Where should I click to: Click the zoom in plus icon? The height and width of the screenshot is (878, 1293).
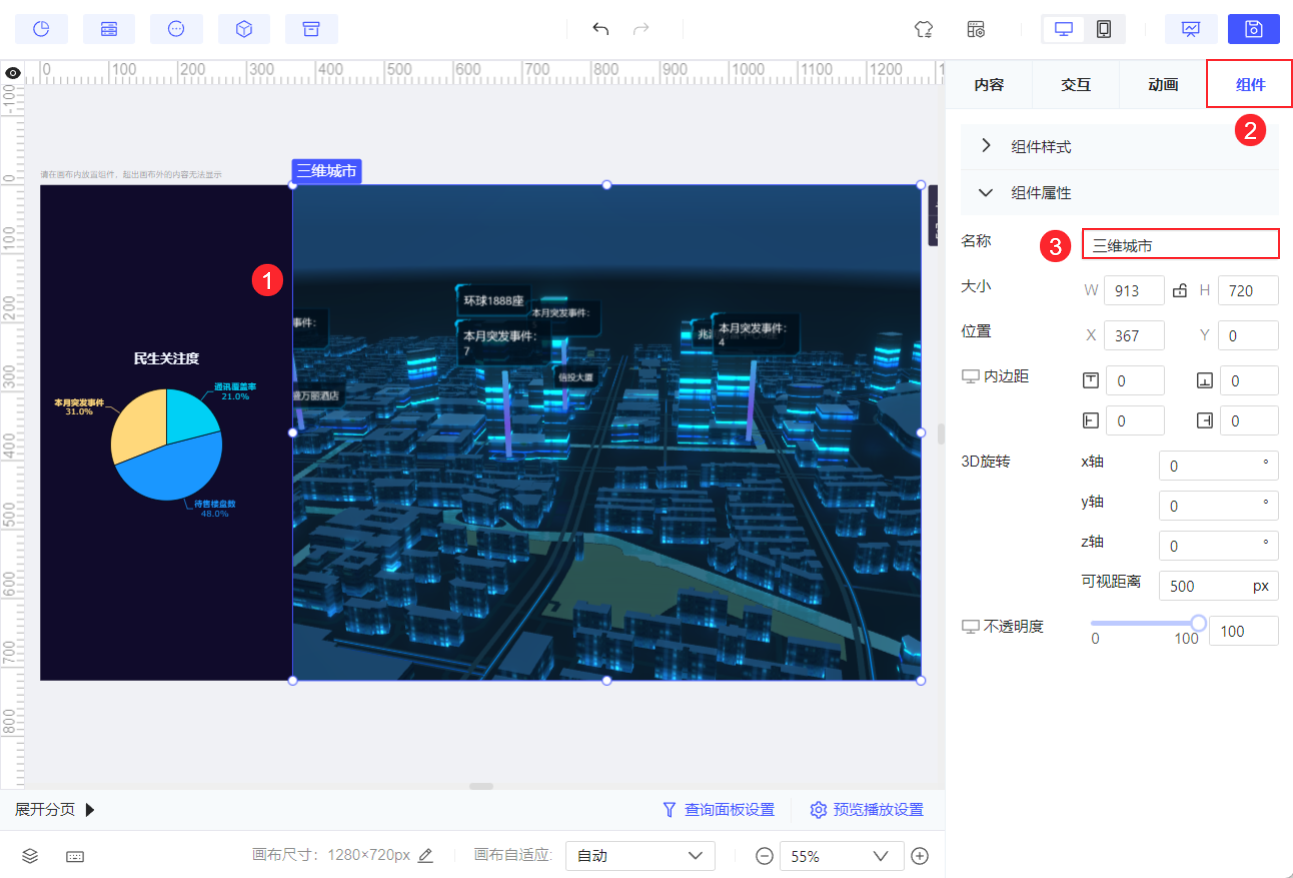(920, 856)
